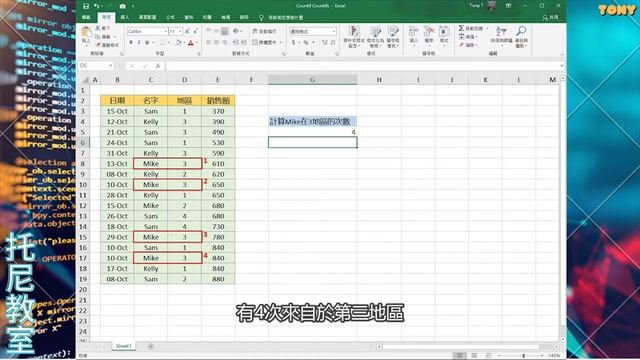Image resolution: width=640 pixels, height=360 pixels.
Task: Open the Fill dropdown in editing group
Action: point(468,37)
